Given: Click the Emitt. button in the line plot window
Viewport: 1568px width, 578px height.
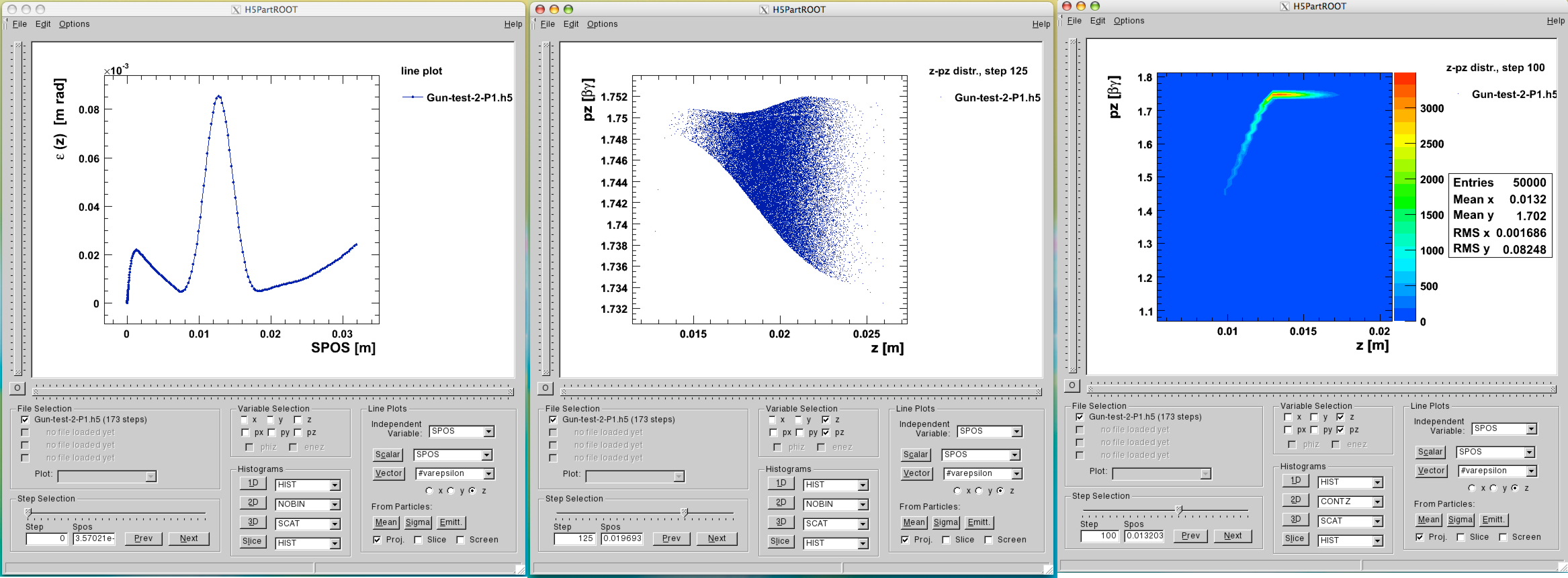Looking at the screenshot, I should [450, 522].
